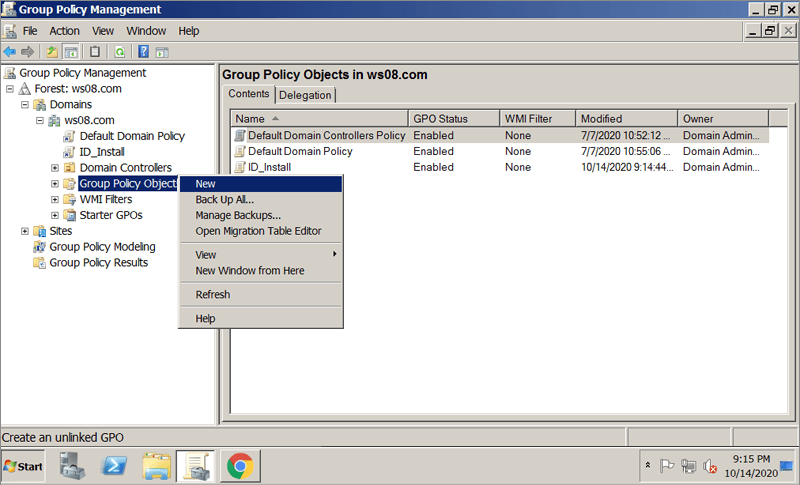Choose Manage Backups... from context menu
800x485 pixels.
click(x=261, y=216)
